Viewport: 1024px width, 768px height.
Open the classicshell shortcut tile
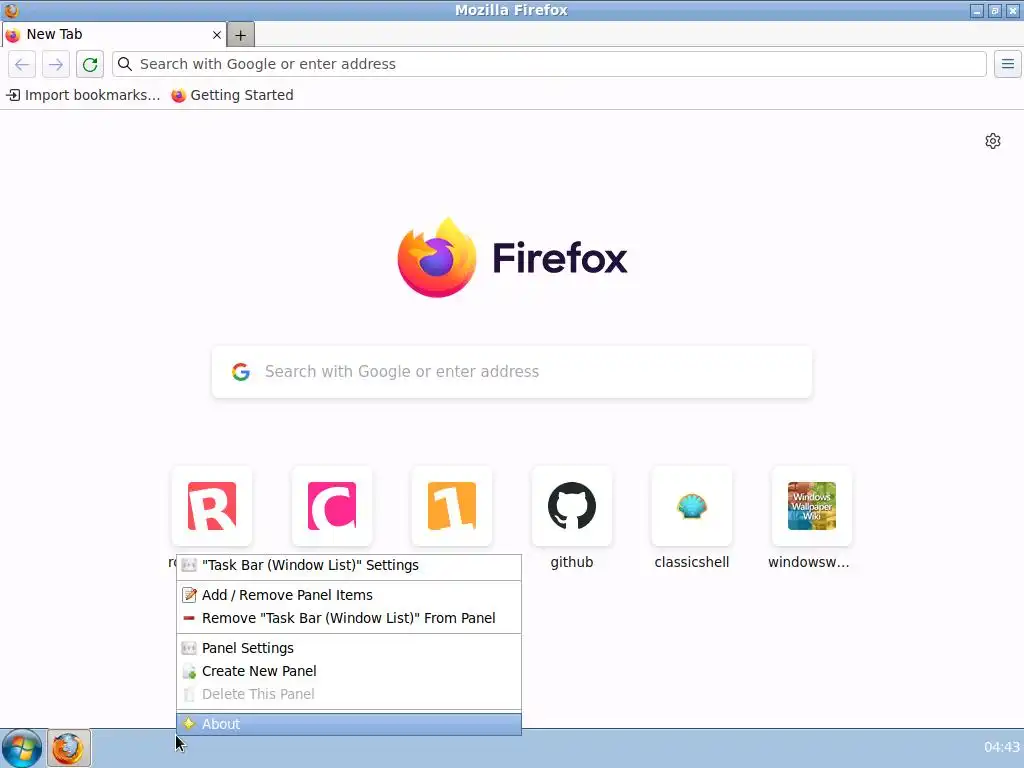[692, 506]
